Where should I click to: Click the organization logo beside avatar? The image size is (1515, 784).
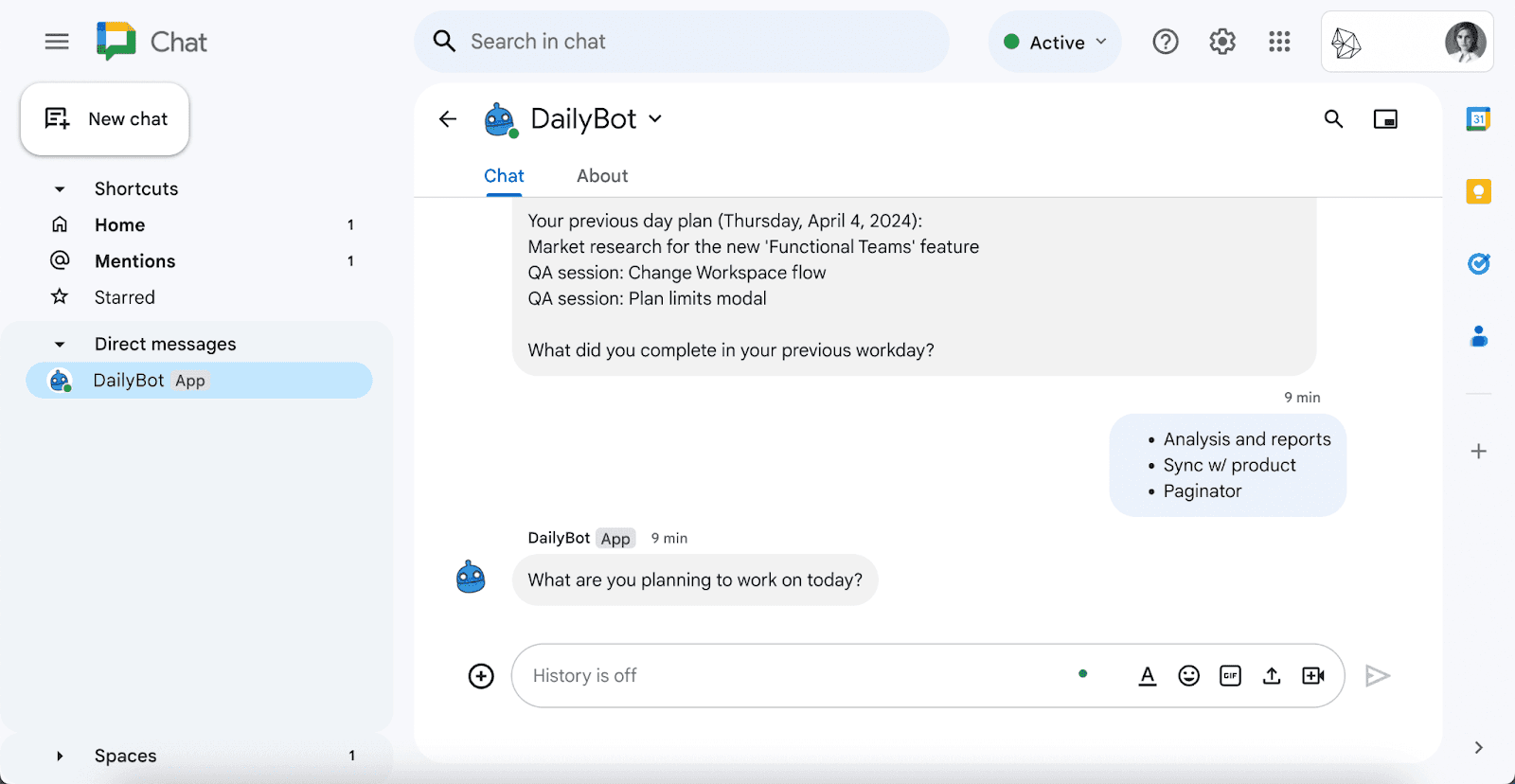1346,43
